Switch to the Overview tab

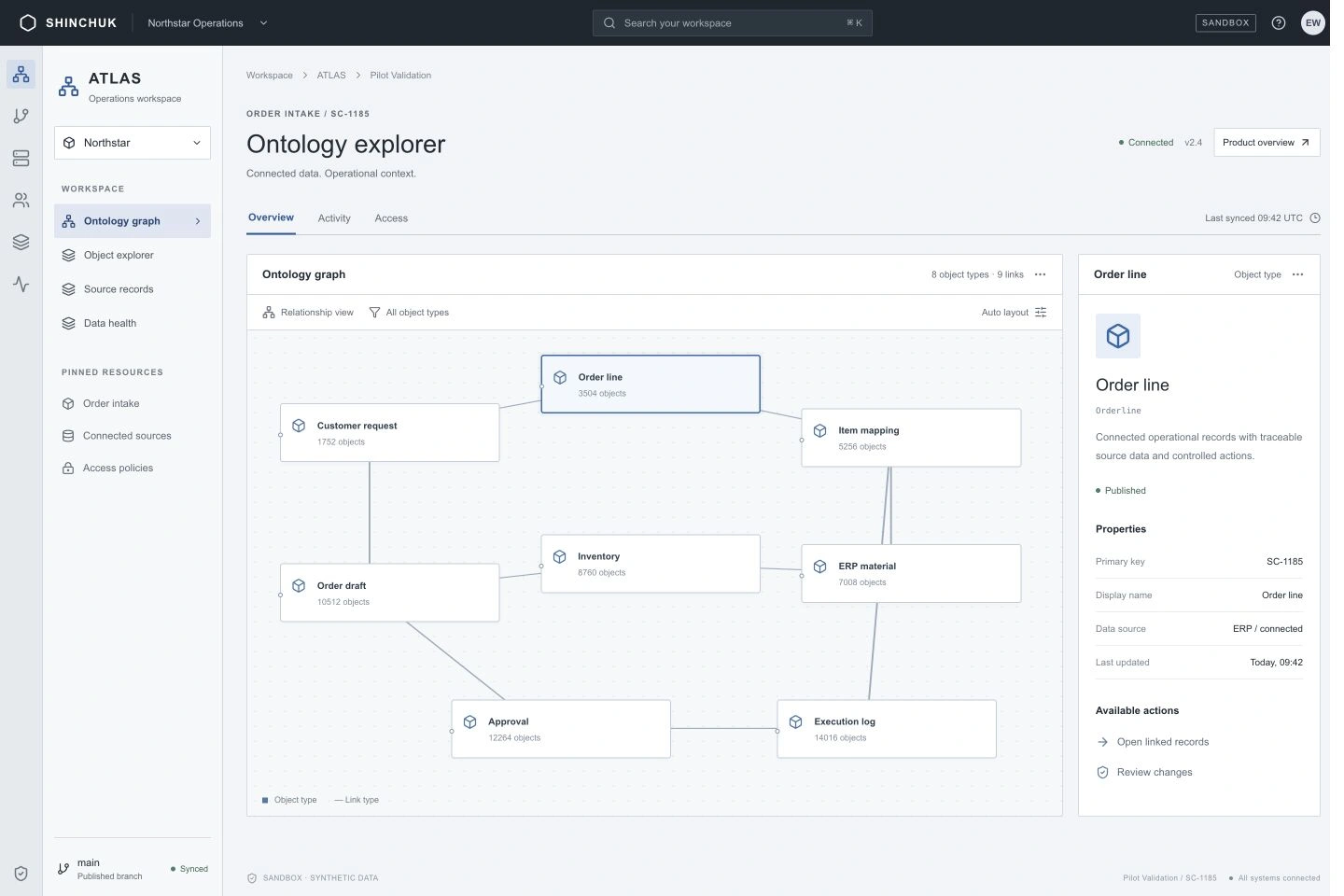271,217
